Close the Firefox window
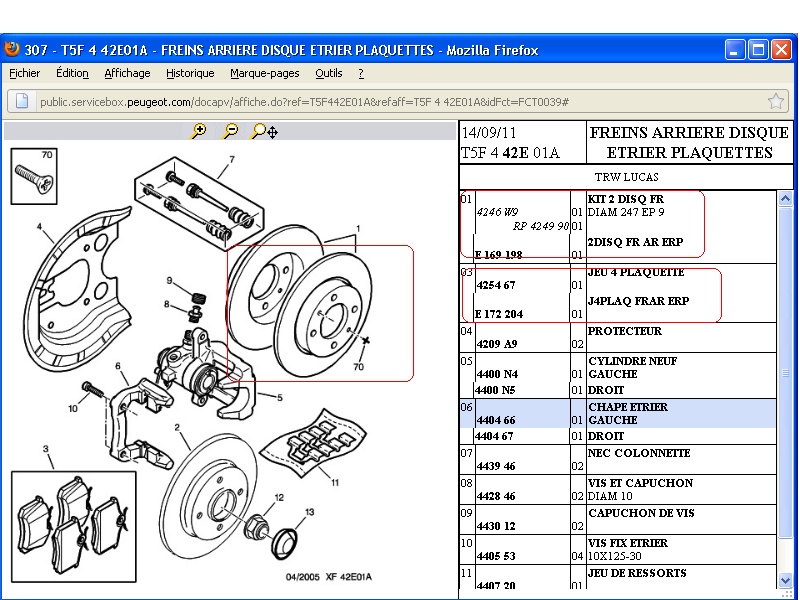The height and width of the screenshot is (600, 800). click(781, 50)
